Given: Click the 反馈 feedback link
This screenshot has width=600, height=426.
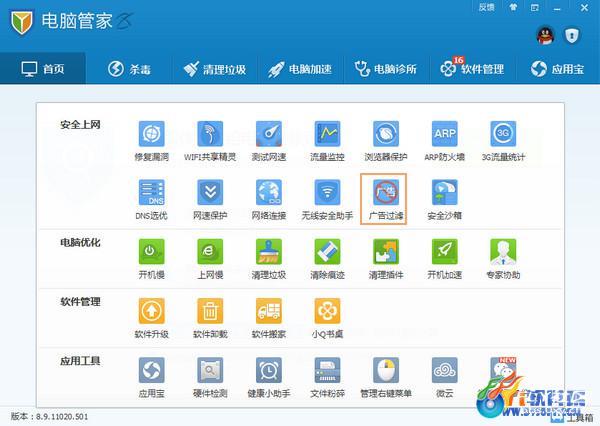Looking at the screenshot, I should [486, 7].
